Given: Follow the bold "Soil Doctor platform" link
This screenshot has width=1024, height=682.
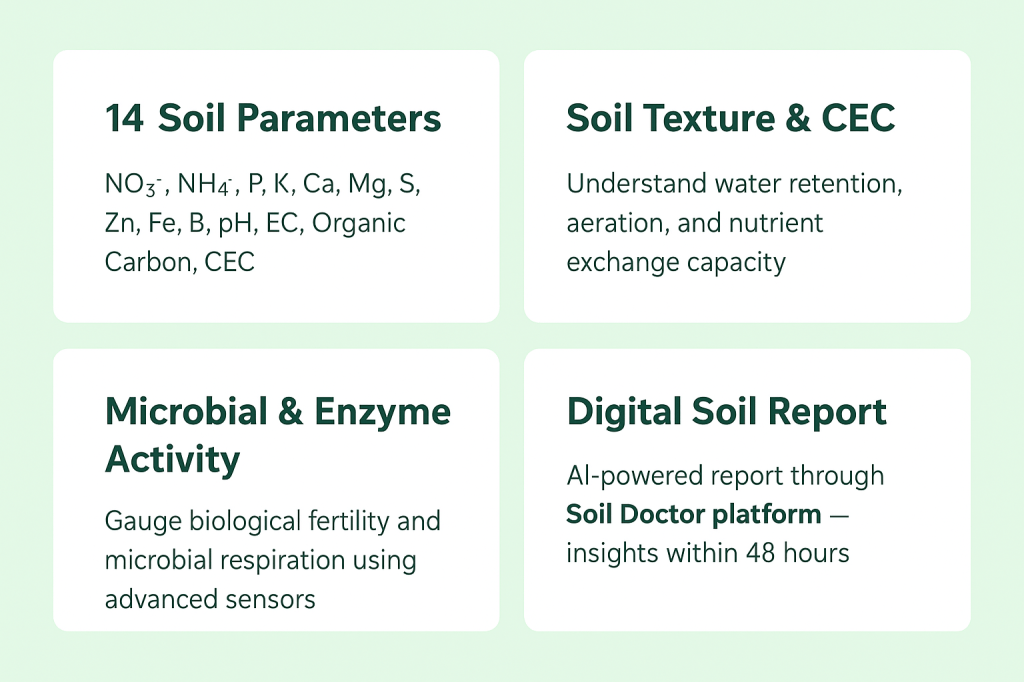Looking at the screenshot, I should pyautogui.click(x=693, y=515).
